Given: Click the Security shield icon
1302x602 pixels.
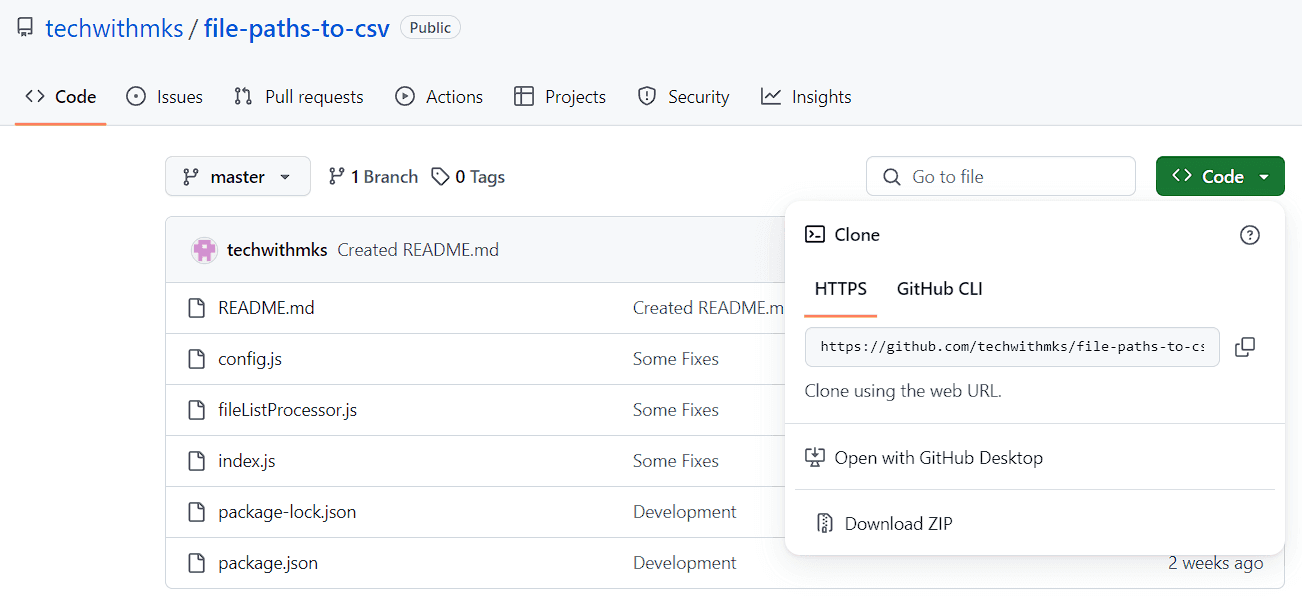Looking at the screenshot, I should pyautogui.click(x=647, y=96).
